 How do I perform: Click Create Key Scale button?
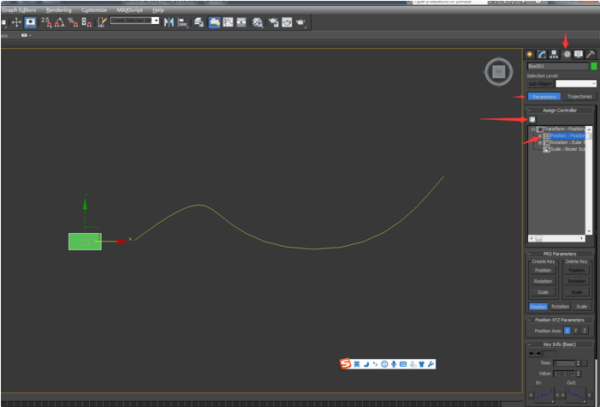point(543,292)
